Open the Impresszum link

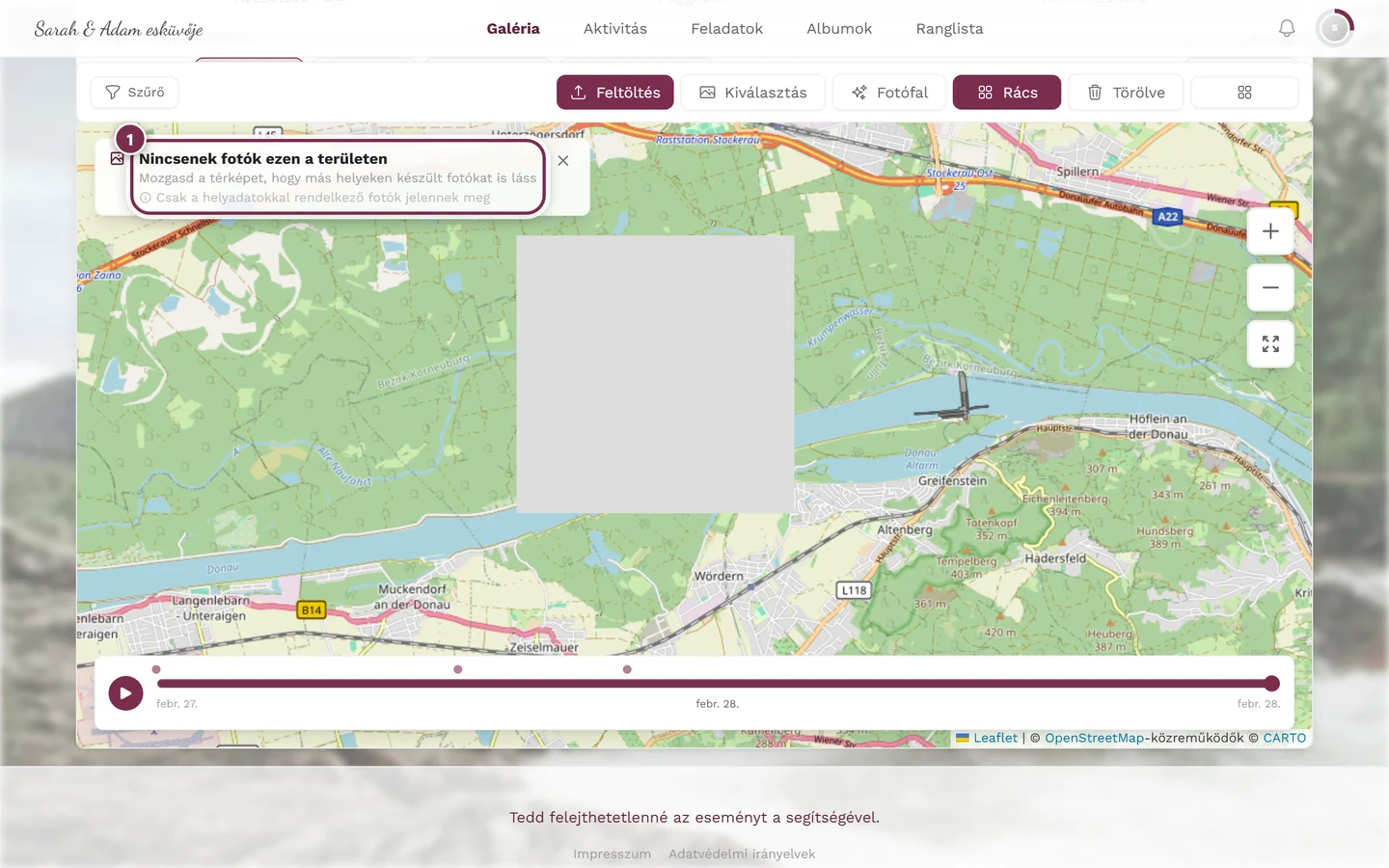point(613,854)
